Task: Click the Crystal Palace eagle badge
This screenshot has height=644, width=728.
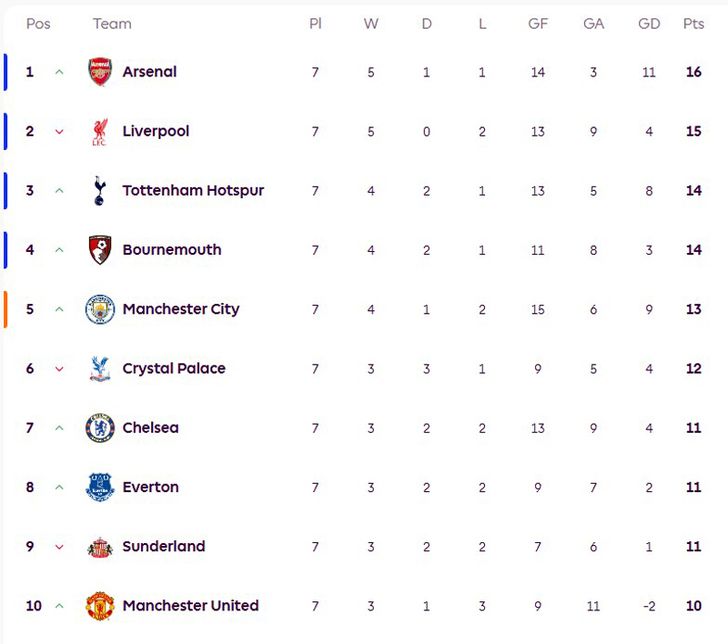Action: pos(100,369)
